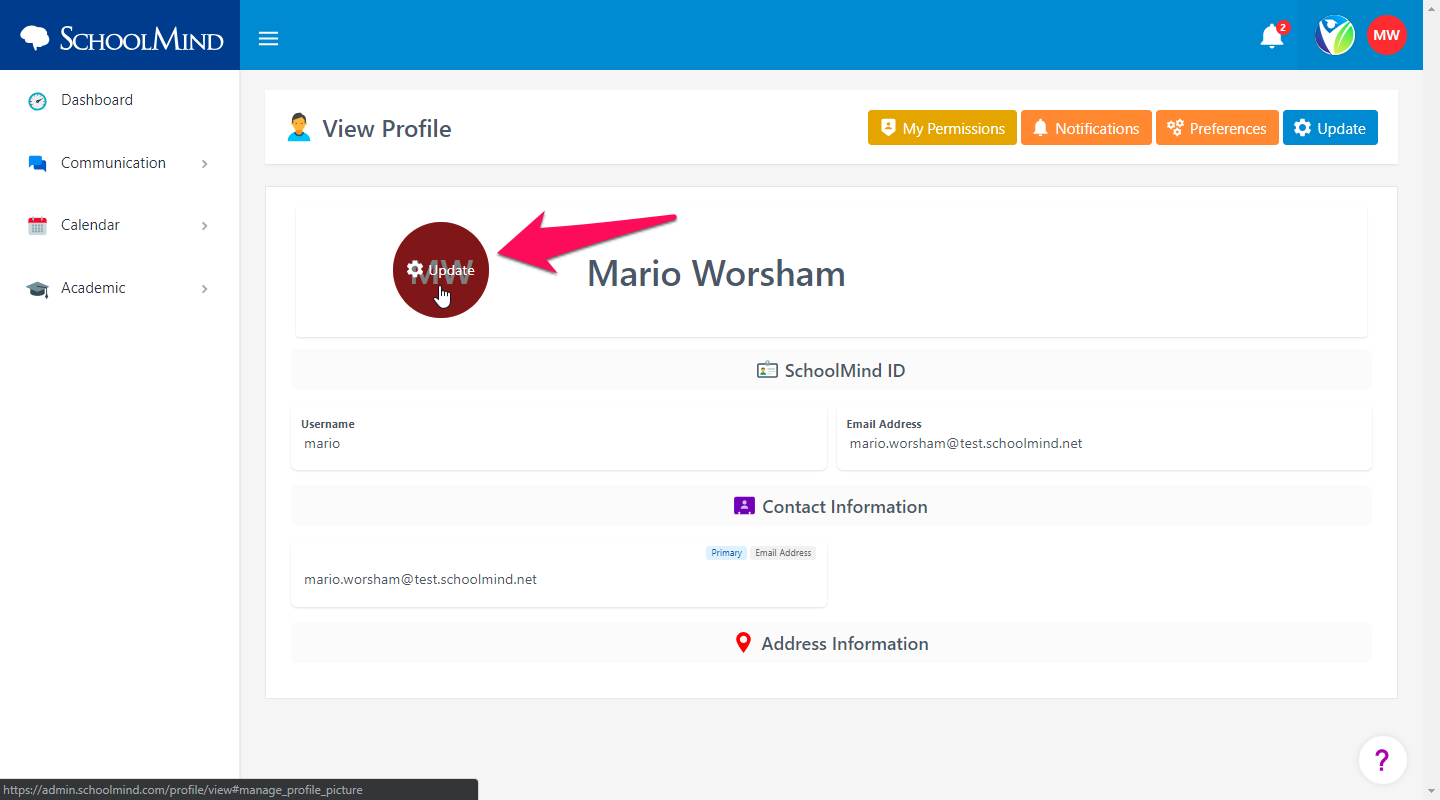The height and width of the screenshot is (800, 1440).
Task: Click the SchoolMind ID card icon
Action: (767, 370)
